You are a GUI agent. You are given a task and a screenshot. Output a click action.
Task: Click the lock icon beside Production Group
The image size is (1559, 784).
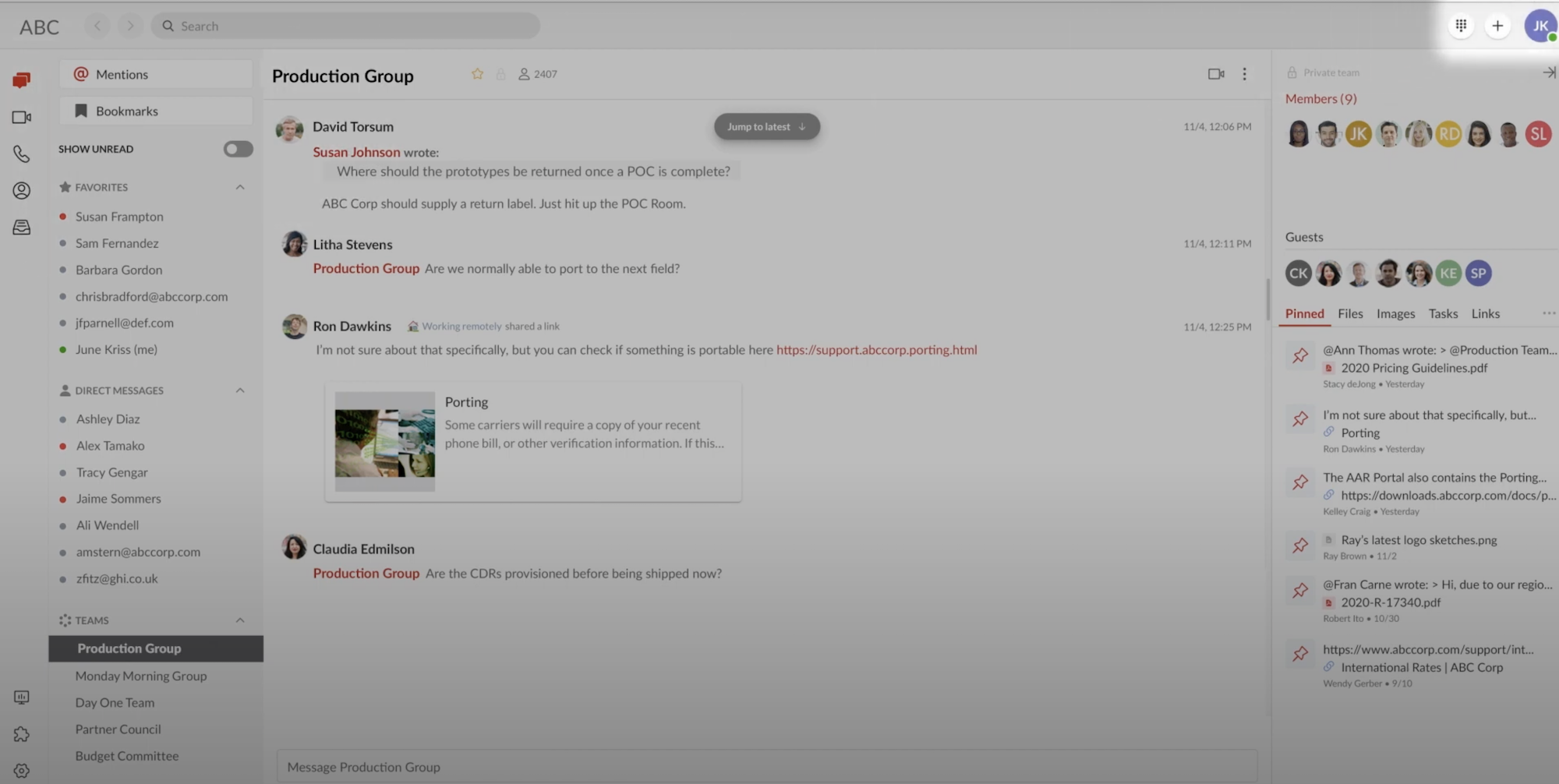pyautogui.click(x=501, y=74)
